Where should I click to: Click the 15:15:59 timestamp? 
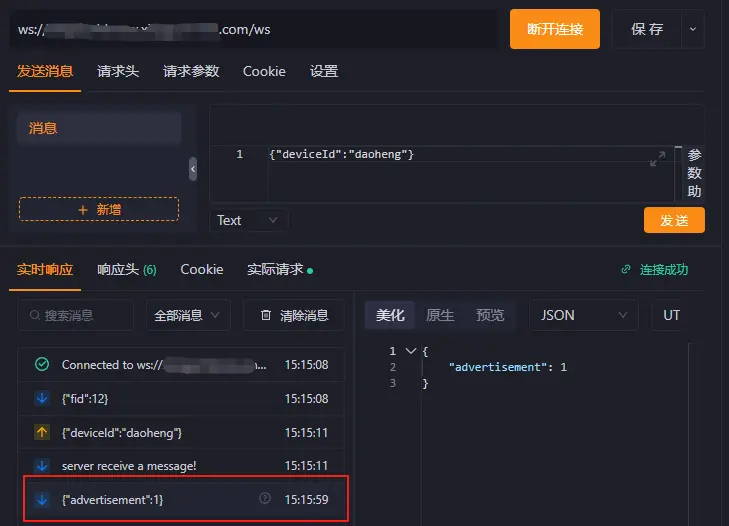point(306,499)
